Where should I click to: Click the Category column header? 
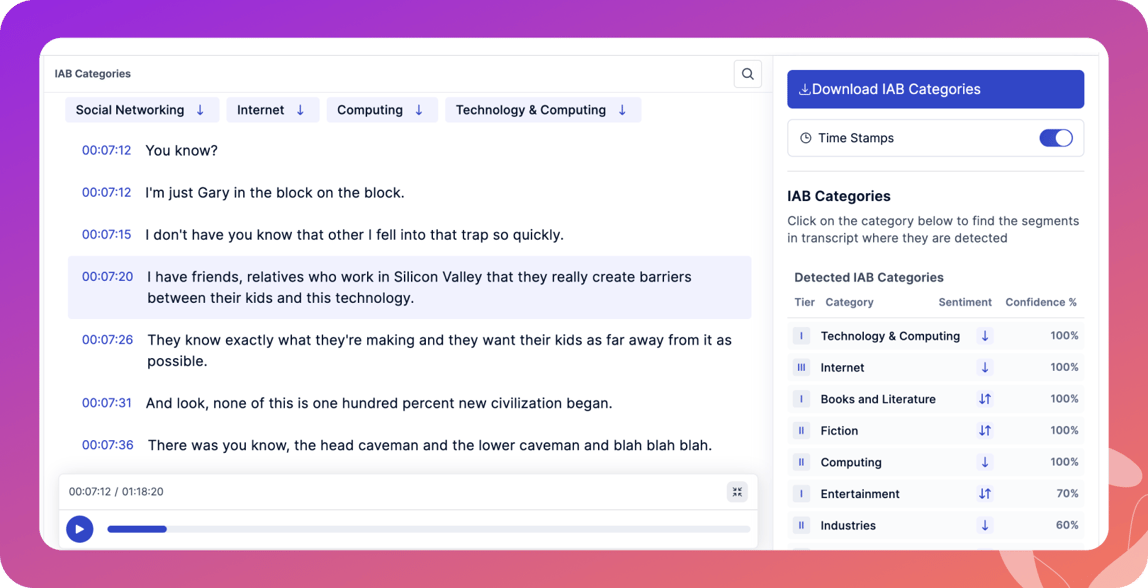point(849,302)
